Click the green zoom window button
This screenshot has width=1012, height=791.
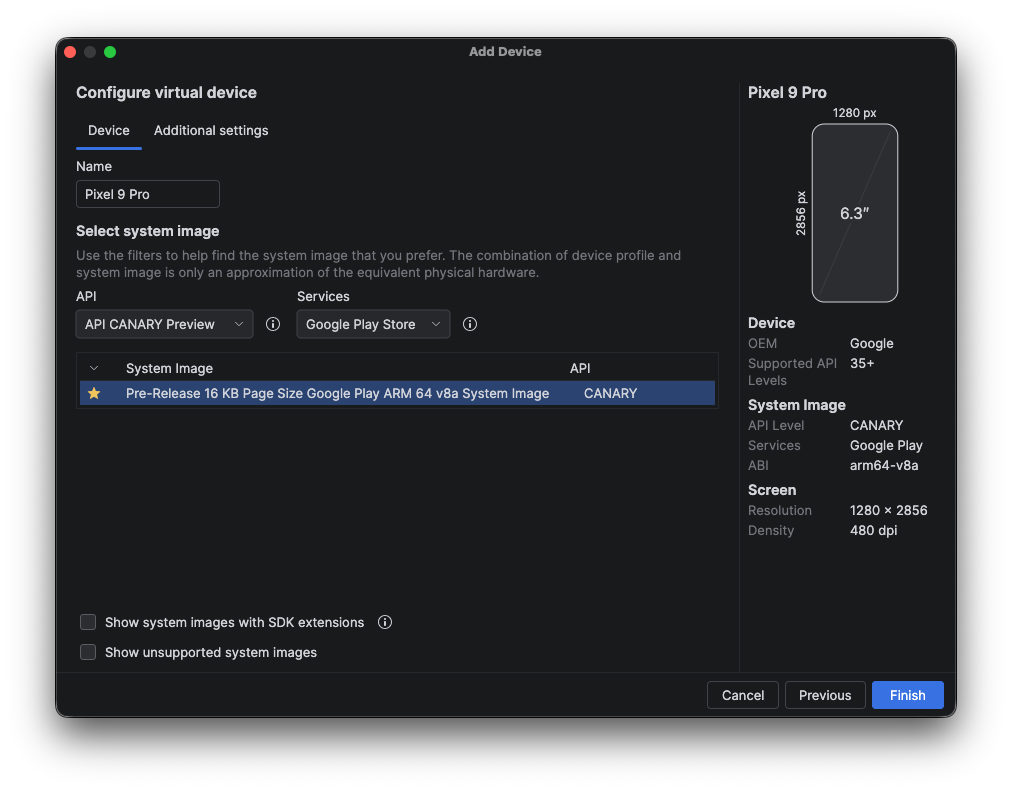[x=110, y=52]
